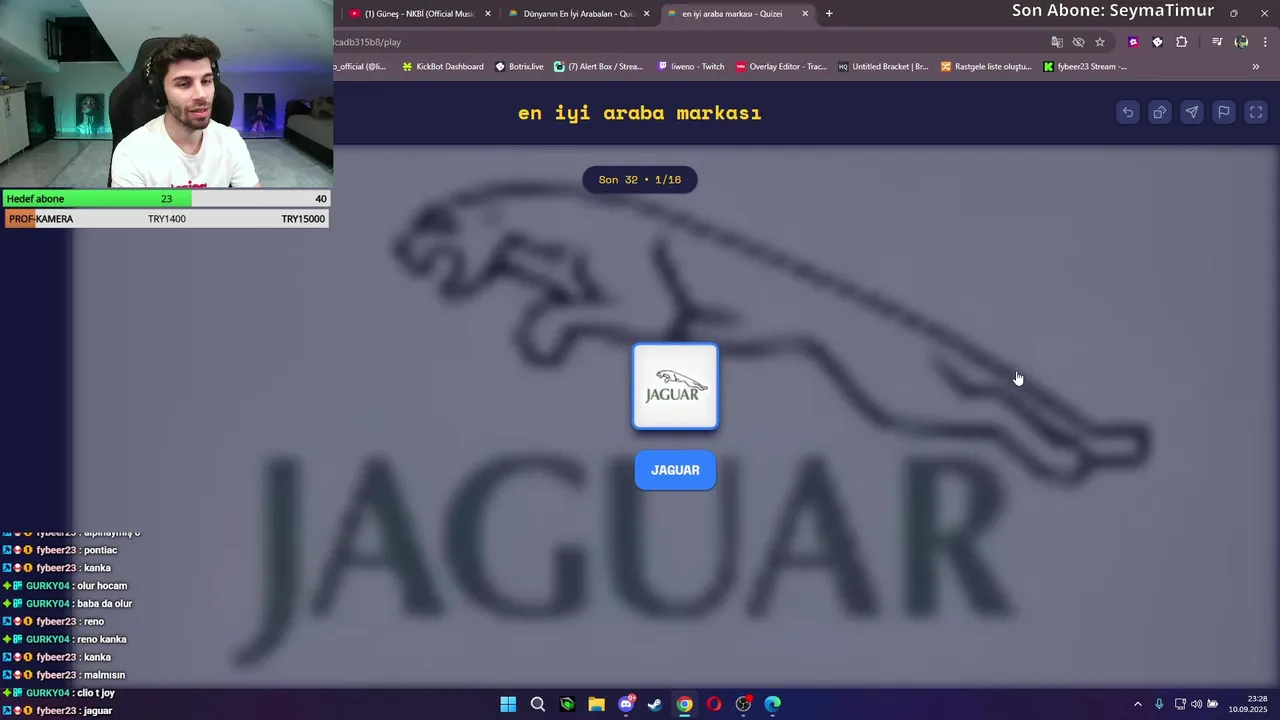Choose the blue JAGUAR button
The image size is (1280, 720).
click(x=675, y=470)
